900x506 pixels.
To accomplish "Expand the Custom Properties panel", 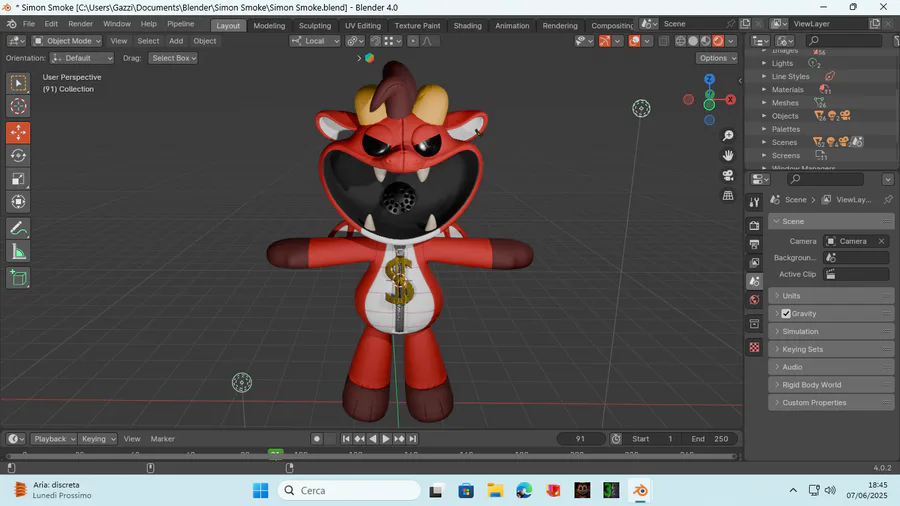I will (831, 403).
